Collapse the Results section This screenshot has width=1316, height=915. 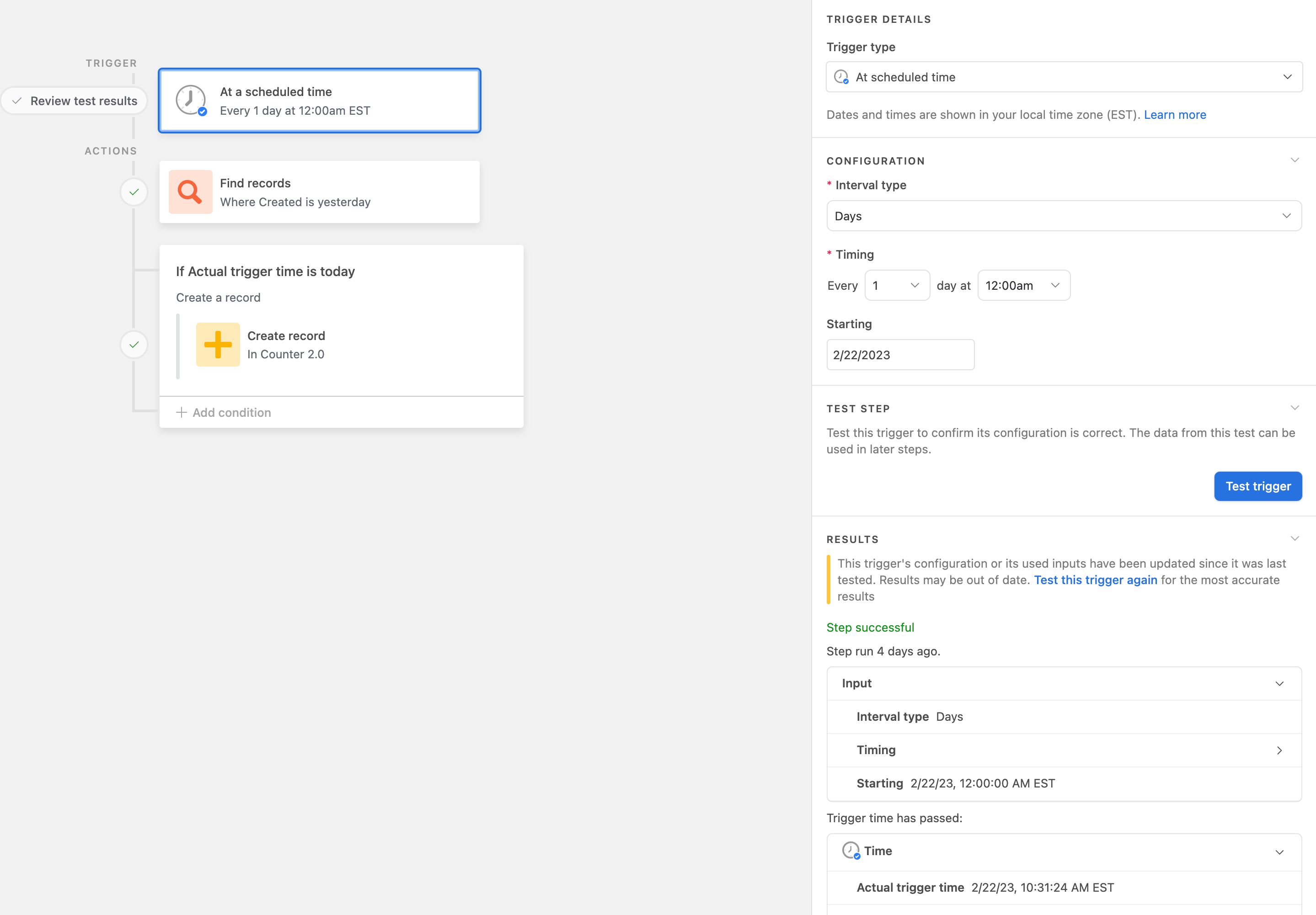point(1294,538)
